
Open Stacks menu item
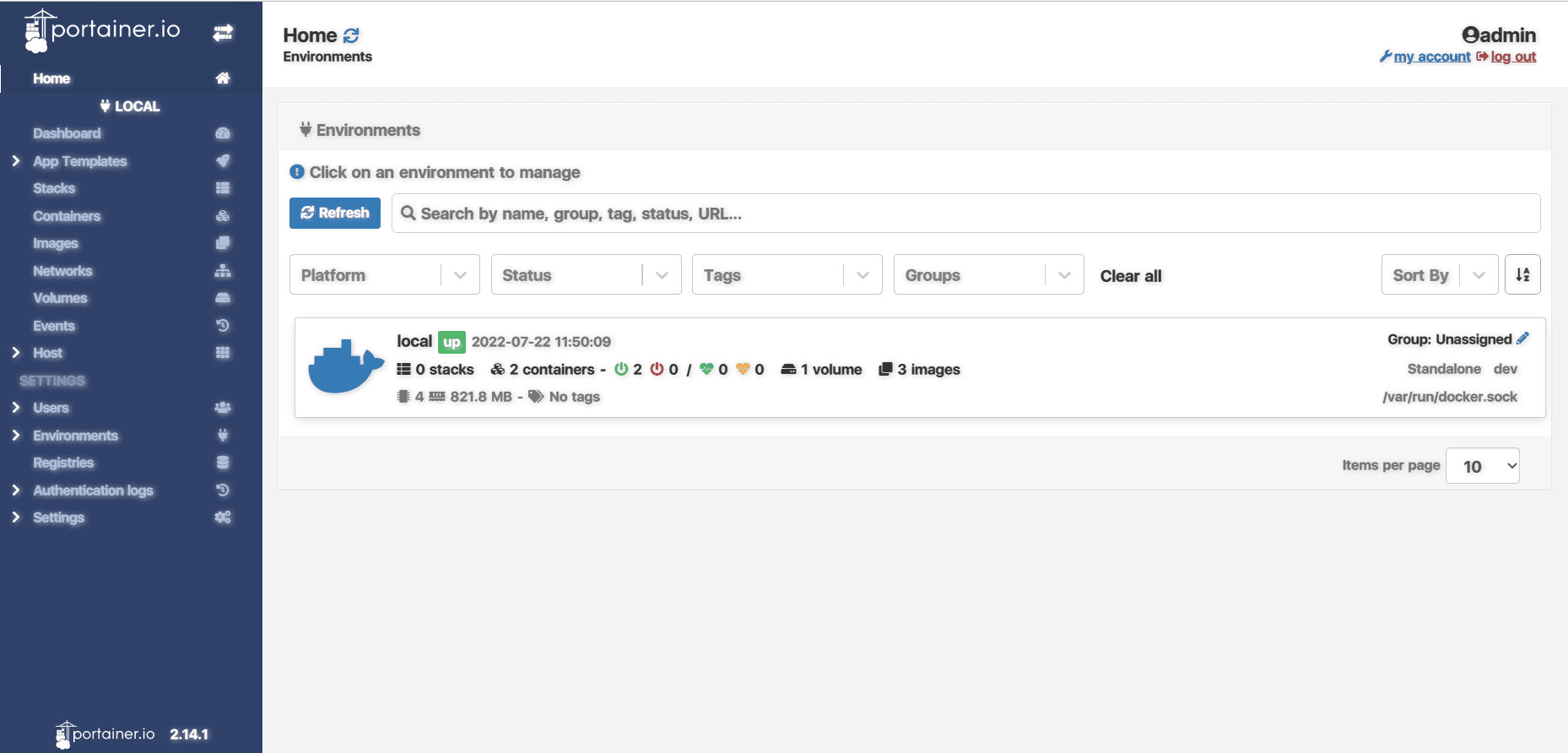(x=54, y=188)
